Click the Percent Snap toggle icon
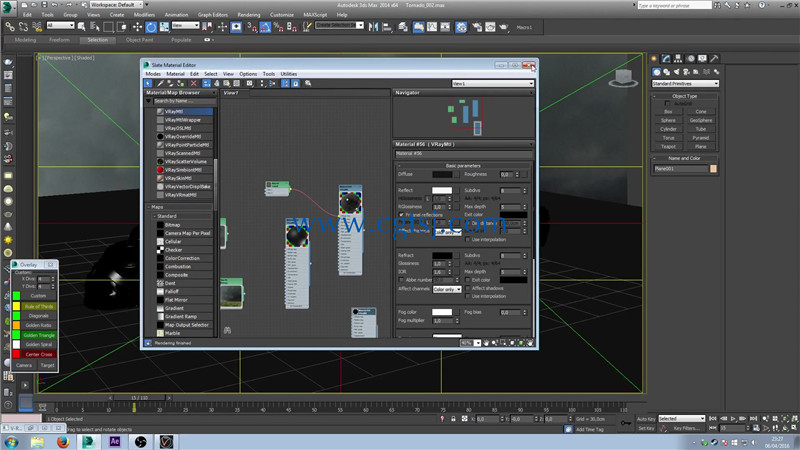Image resolution: width=800 pixels, height=450 pixels. 279,27
